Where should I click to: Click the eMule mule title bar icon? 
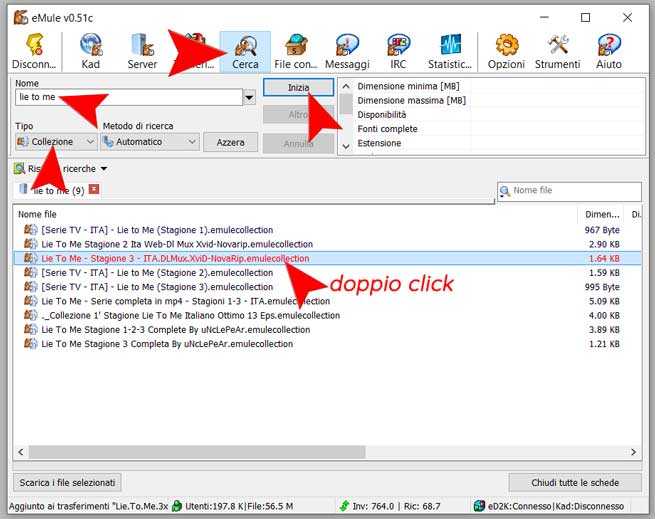tap(20, 18)
